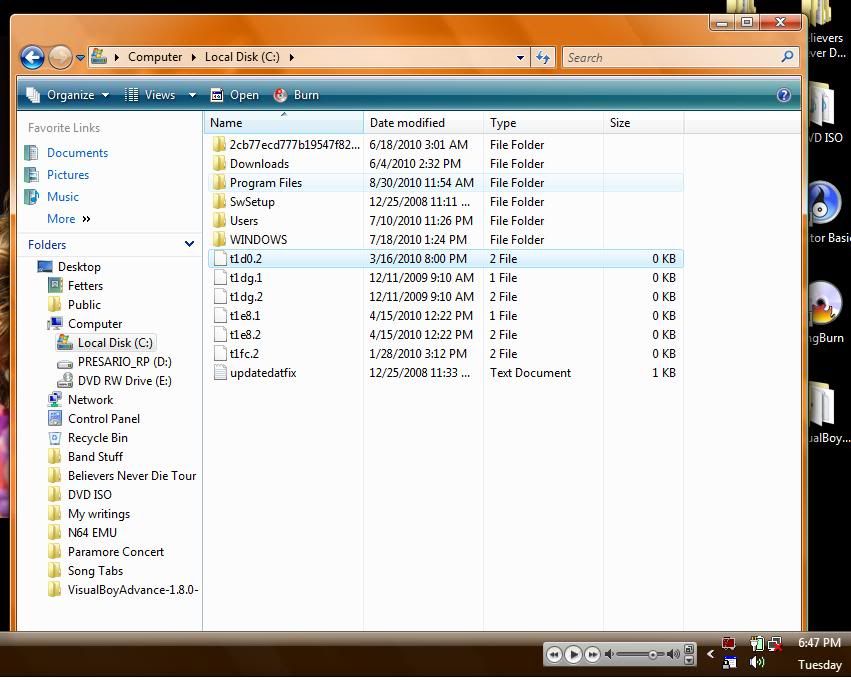Viewport: 851px width, 682px height.
Task: Expand the Views dropdown arrow
Action: [192, 95]
